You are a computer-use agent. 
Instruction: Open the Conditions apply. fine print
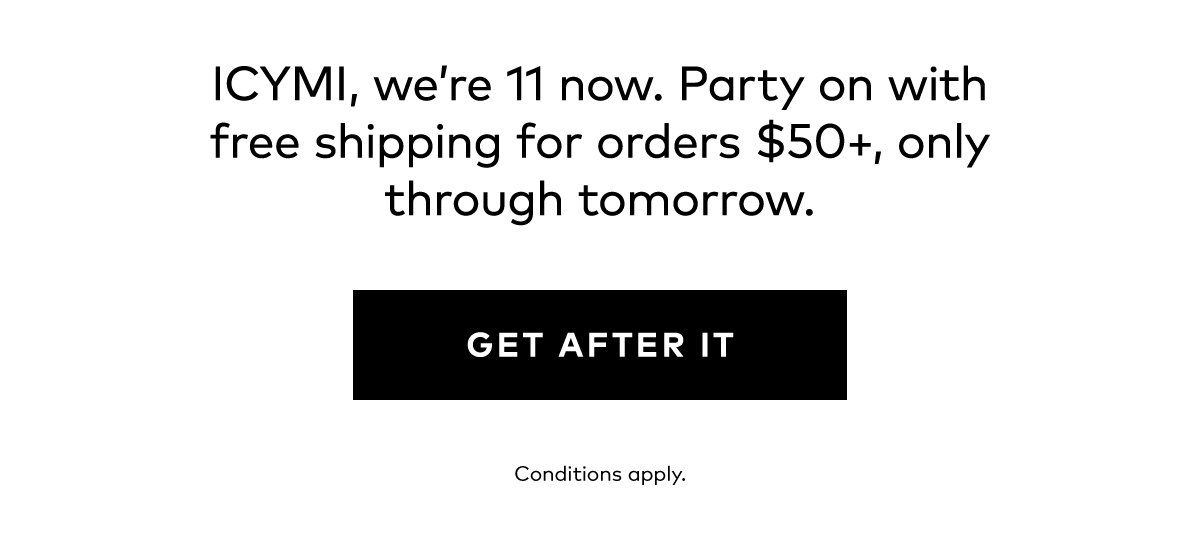point(600,474)
